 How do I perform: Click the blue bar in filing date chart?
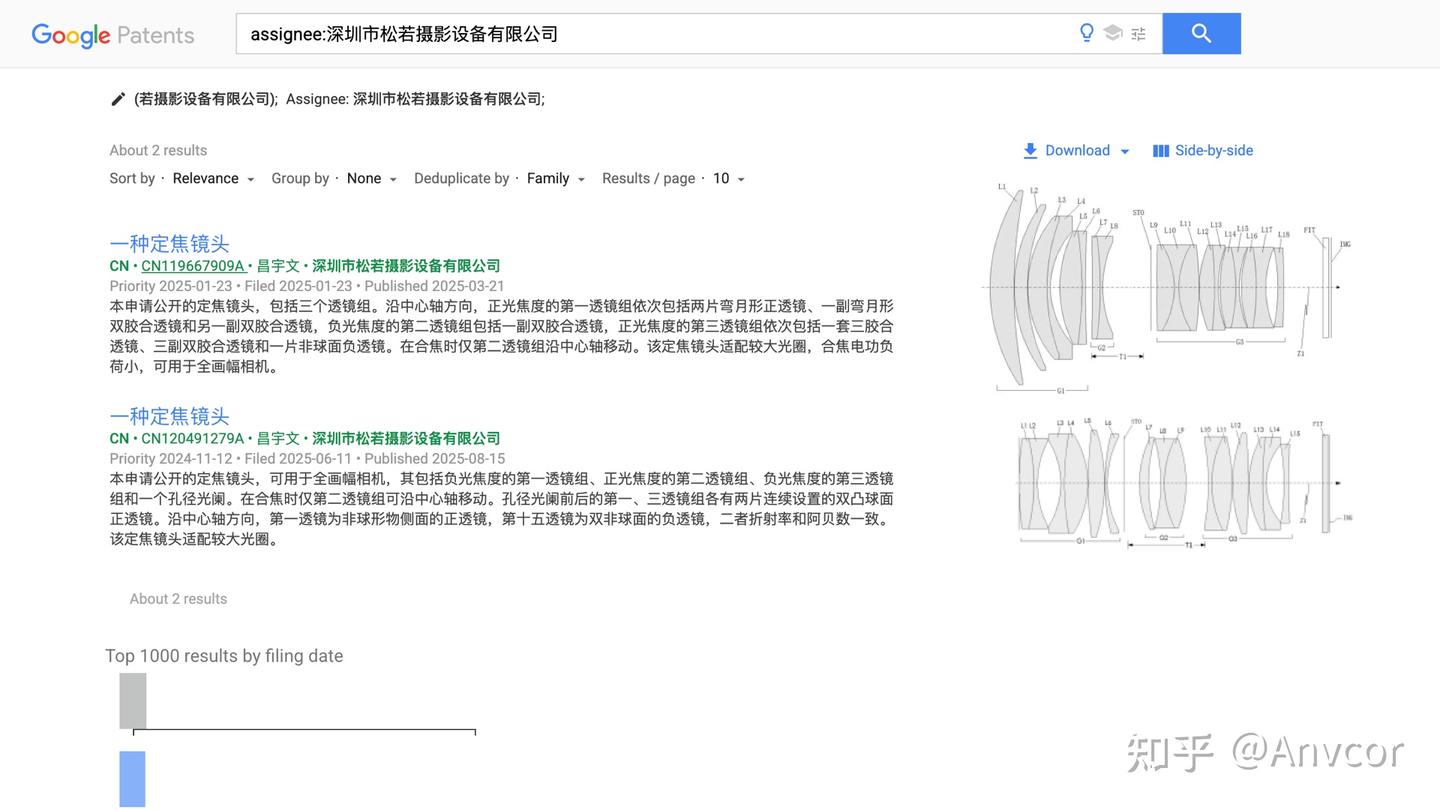click(132, 779)
